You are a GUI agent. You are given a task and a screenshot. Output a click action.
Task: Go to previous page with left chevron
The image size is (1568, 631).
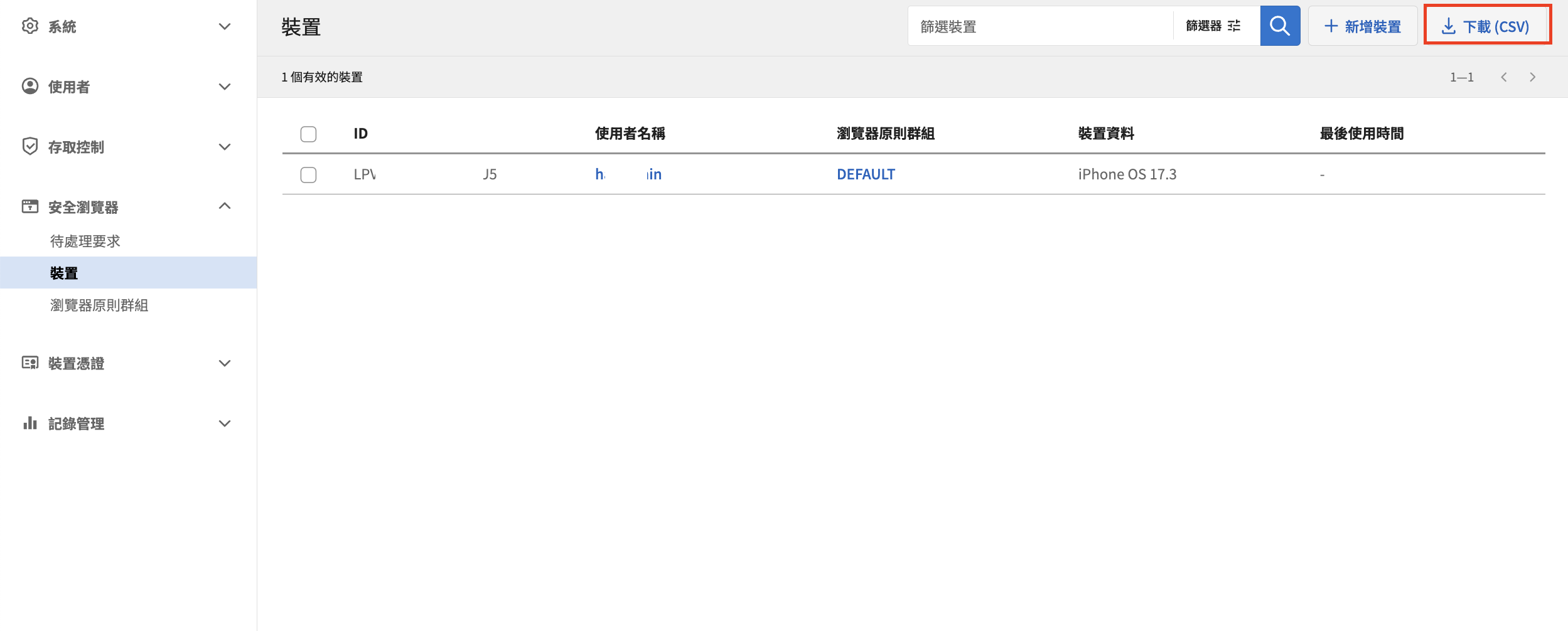1504,77
